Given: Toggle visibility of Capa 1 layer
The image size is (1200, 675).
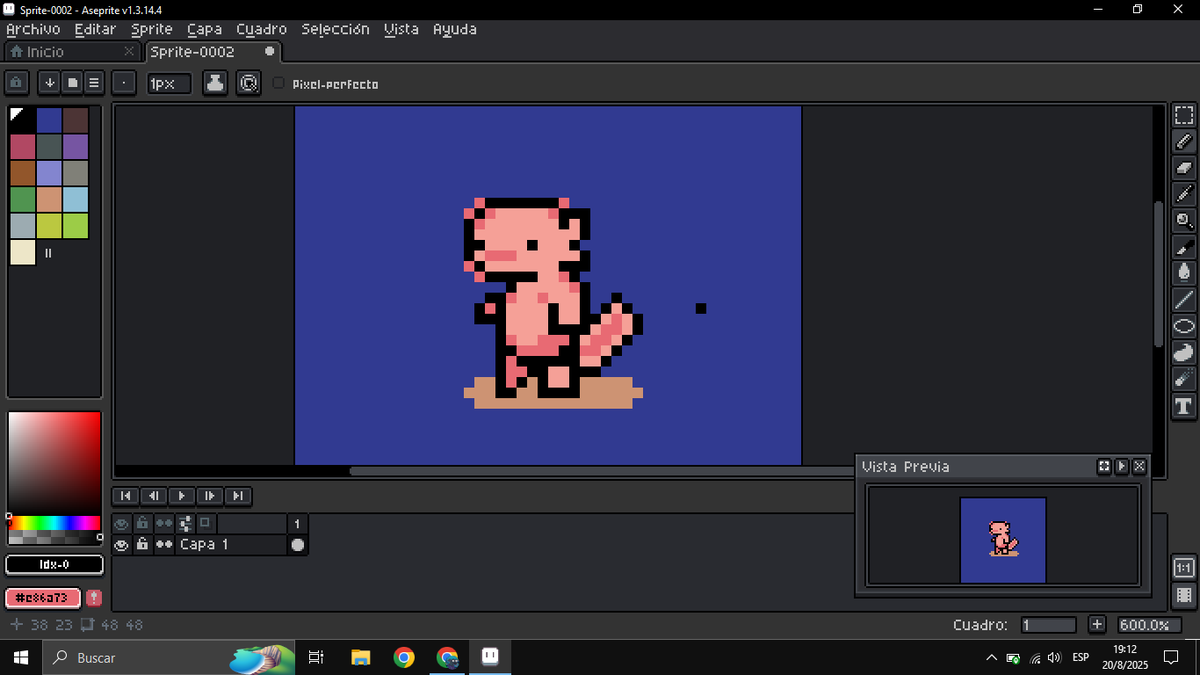Looking at the screenshot, I should click(x=122, y=544).
